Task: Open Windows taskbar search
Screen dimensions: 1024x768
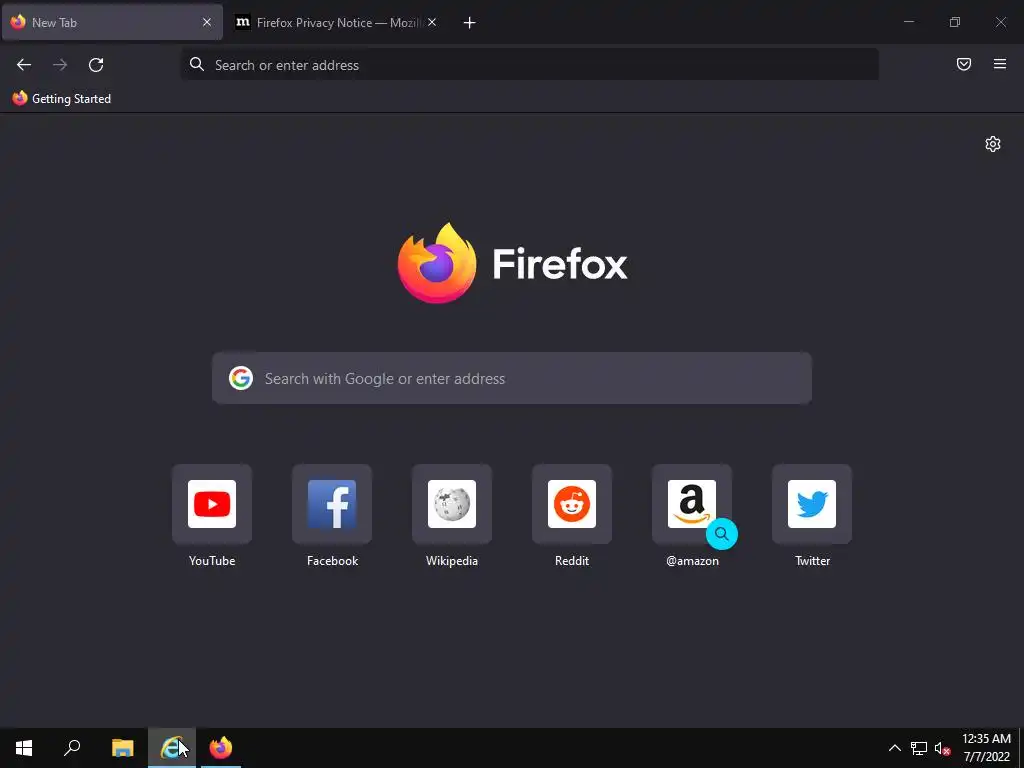Action: coord(72,748)
